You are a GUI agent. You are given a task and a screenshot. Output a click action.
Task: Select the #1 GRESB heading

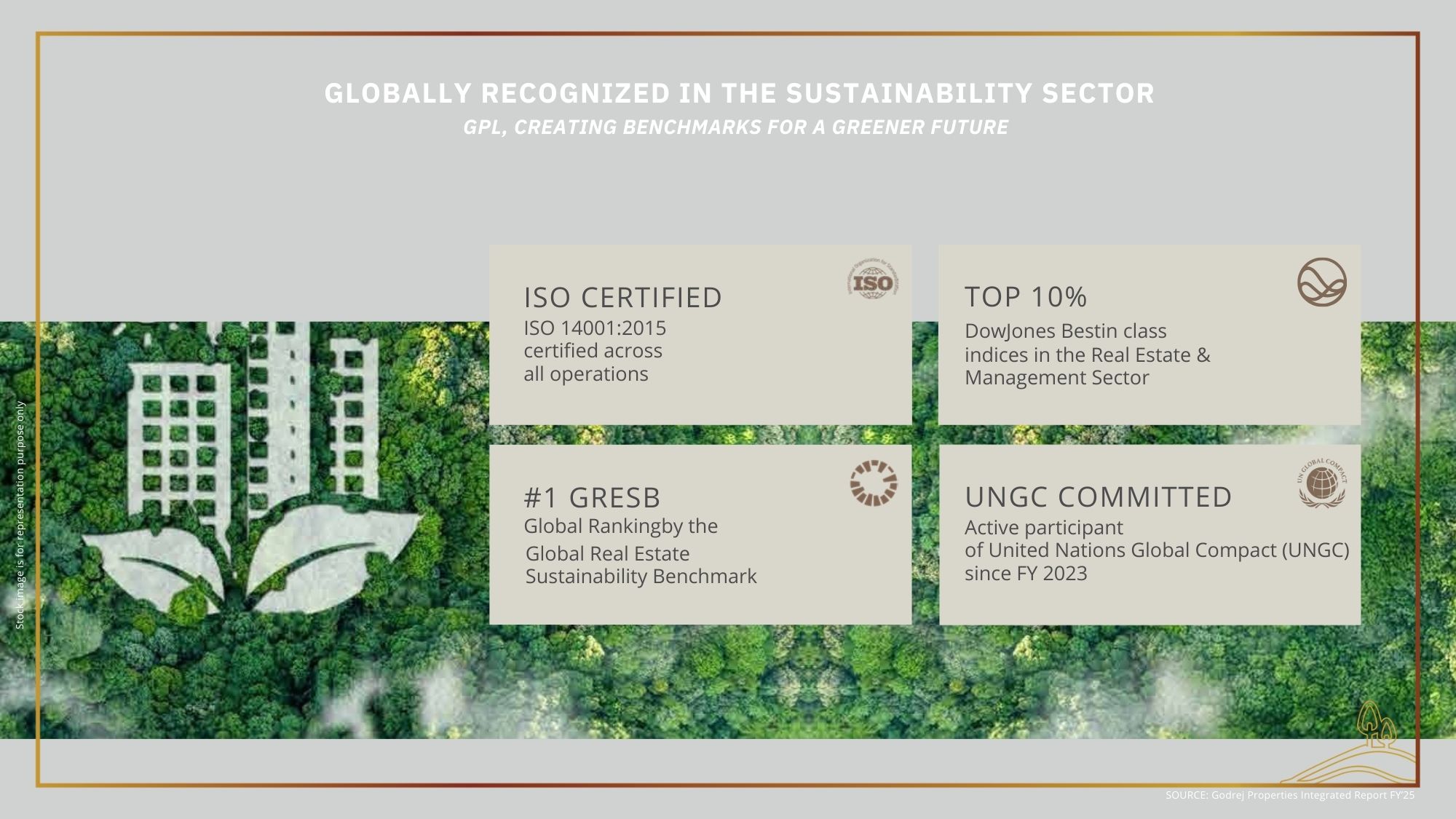592,498
